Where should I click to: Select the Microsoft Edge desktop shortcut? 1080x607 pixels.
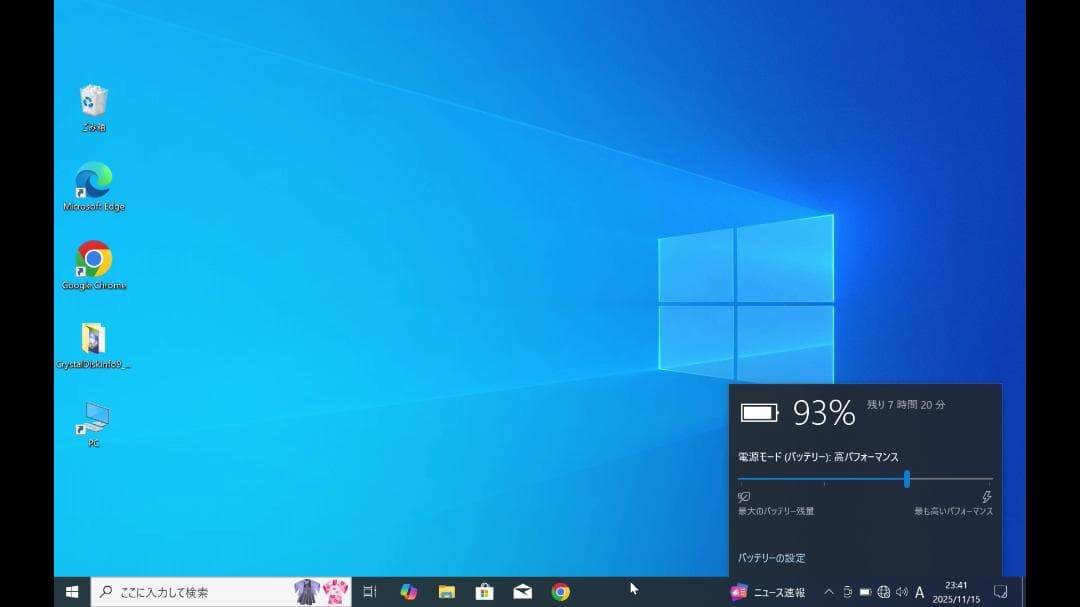click(93, 181)
